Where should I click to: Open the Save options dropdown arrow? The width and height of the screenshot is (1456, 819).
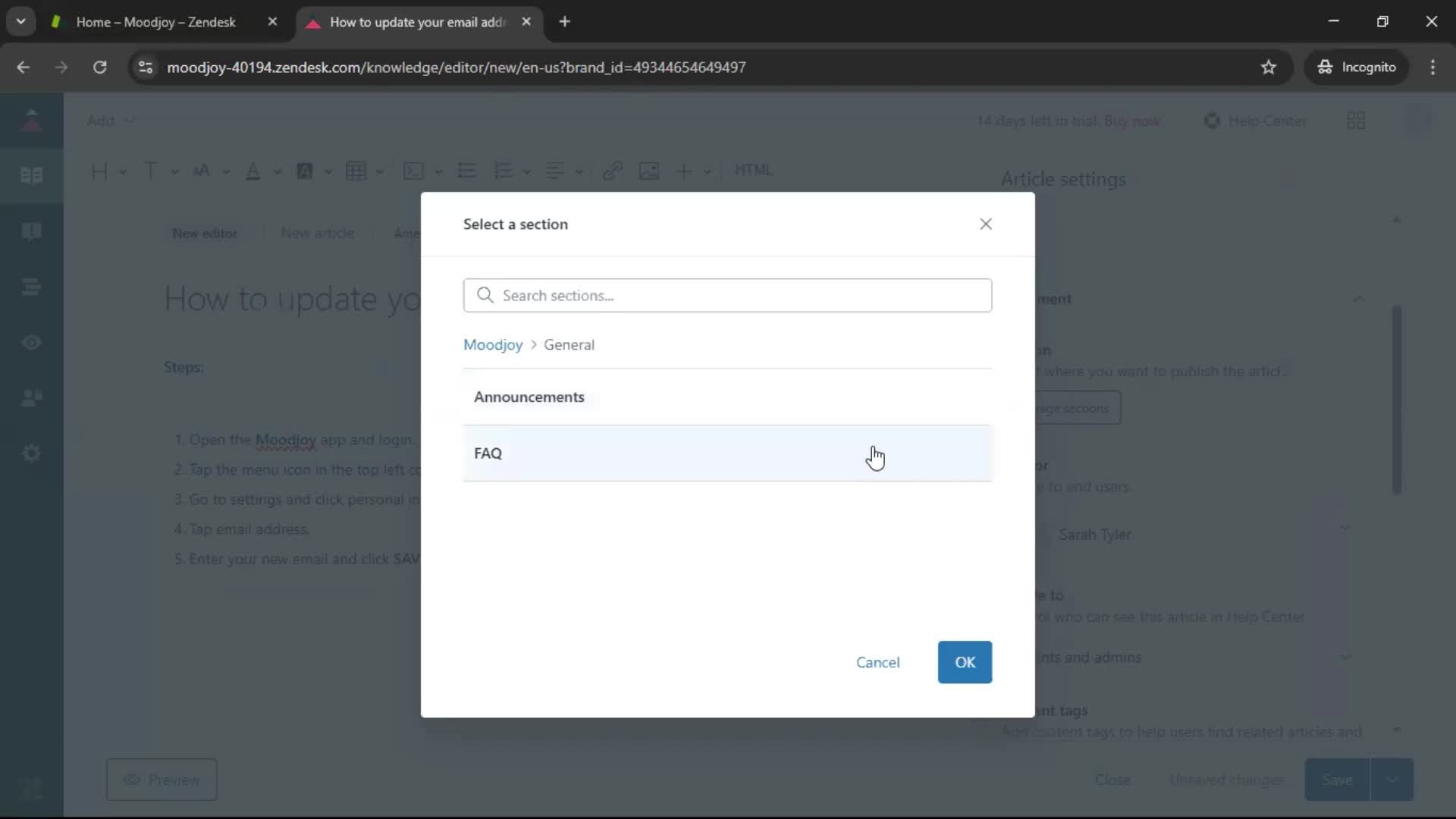click(x=1392, y=780)
